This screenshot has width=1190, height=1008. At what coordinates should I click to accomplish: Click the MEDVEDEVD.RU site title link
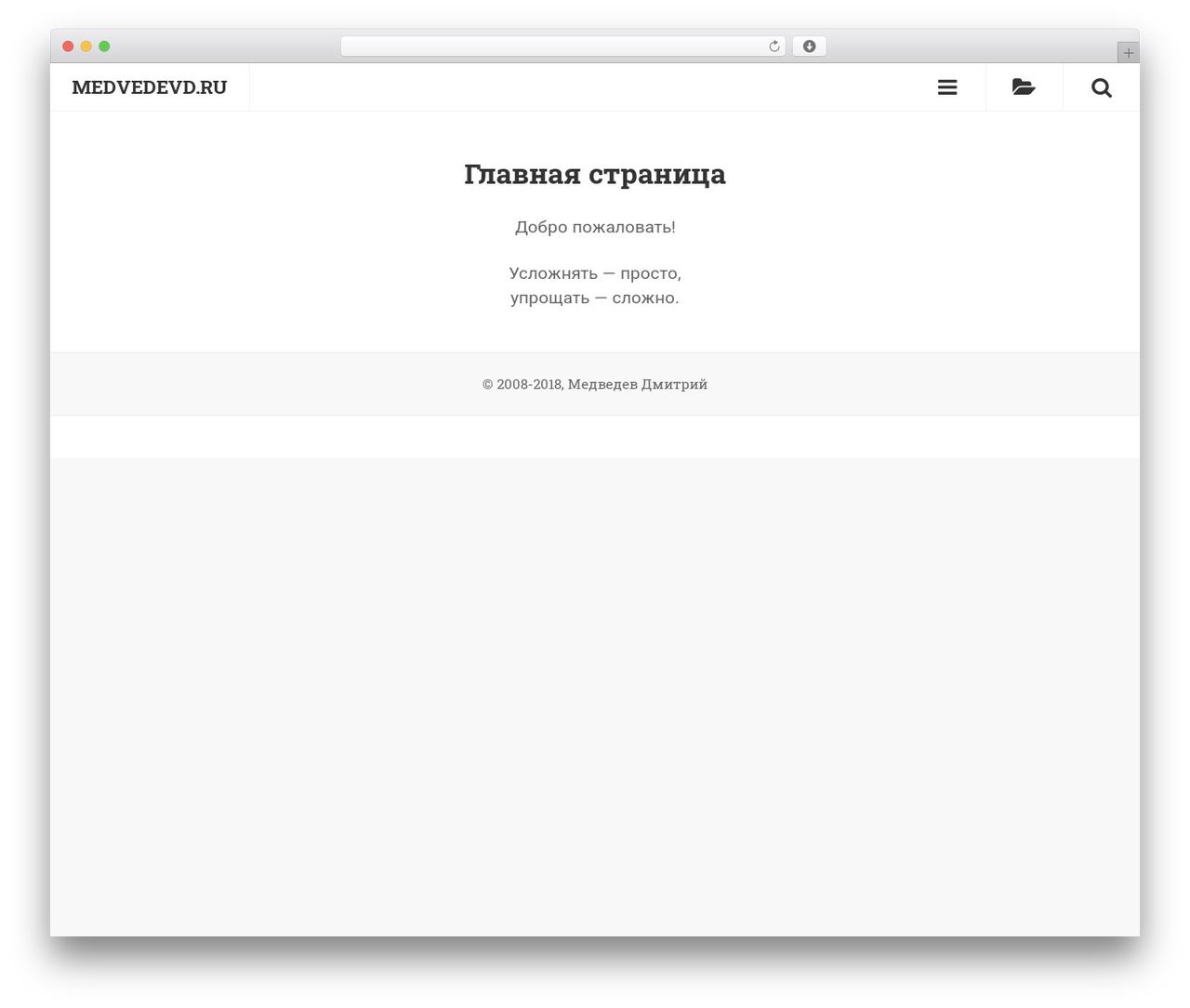click(x=150, y=87)
